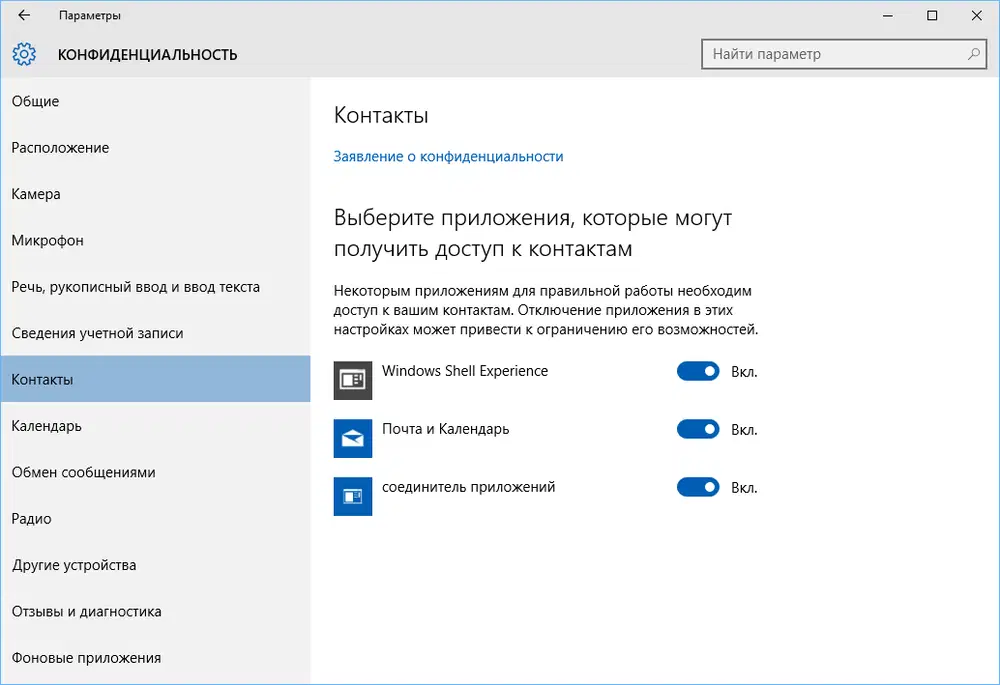Disable contacts access for Windows Shell Experience
1000x685 pixels.
point(698,371)
